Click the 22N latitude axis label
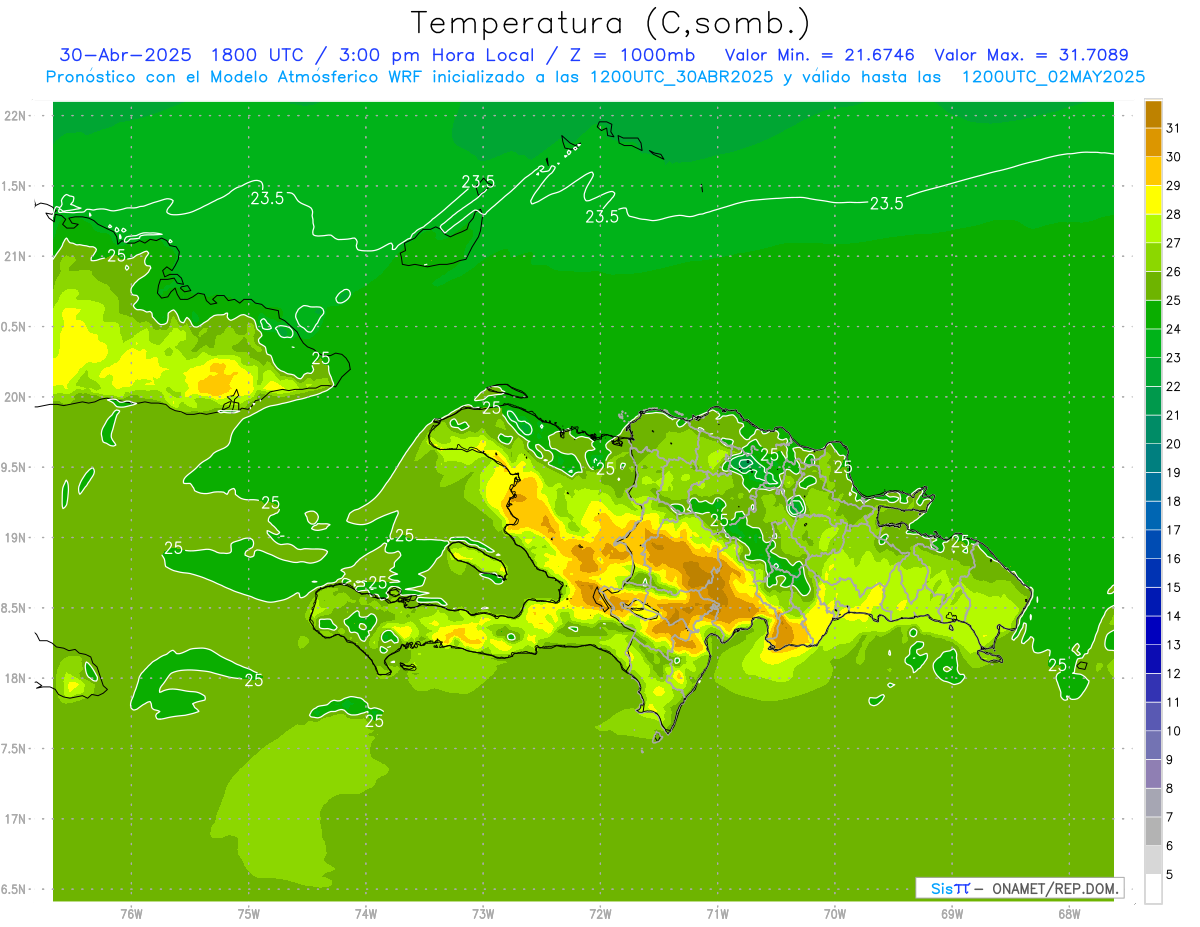 tap(17, 116)
